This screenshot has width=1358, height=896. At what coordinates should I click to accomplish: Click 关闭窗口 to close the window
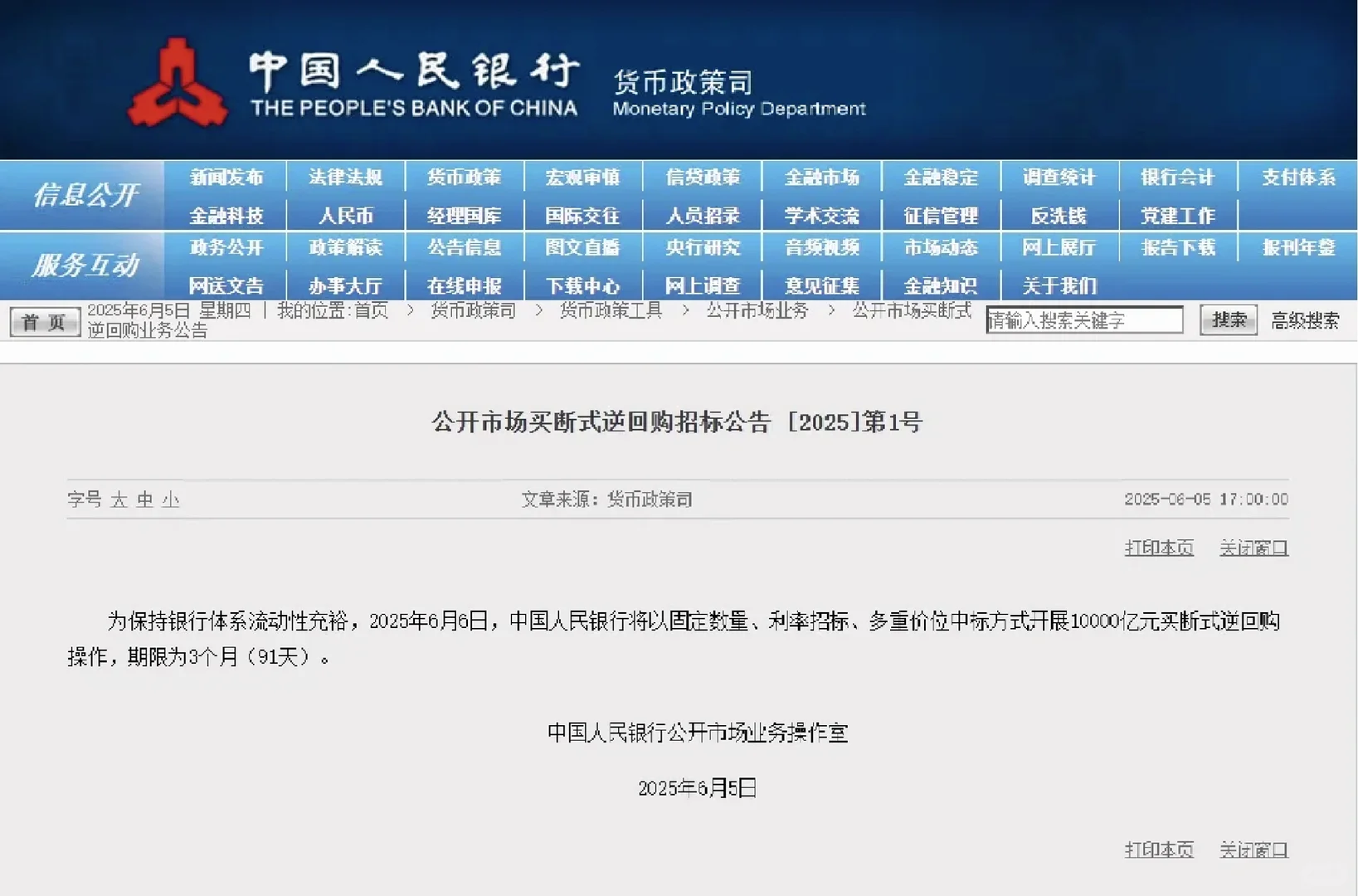[1253, 548]
